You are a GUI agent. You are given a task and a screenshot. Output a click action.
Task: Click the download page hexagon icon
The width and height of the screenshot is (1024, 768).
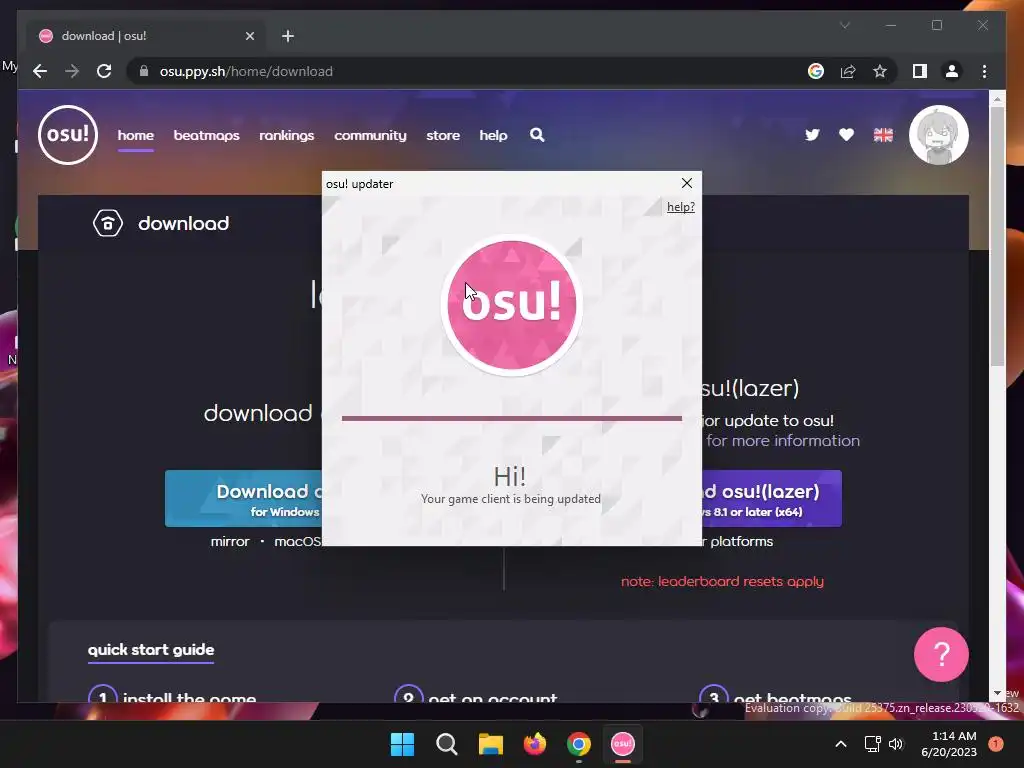click(x=108, y=223)
